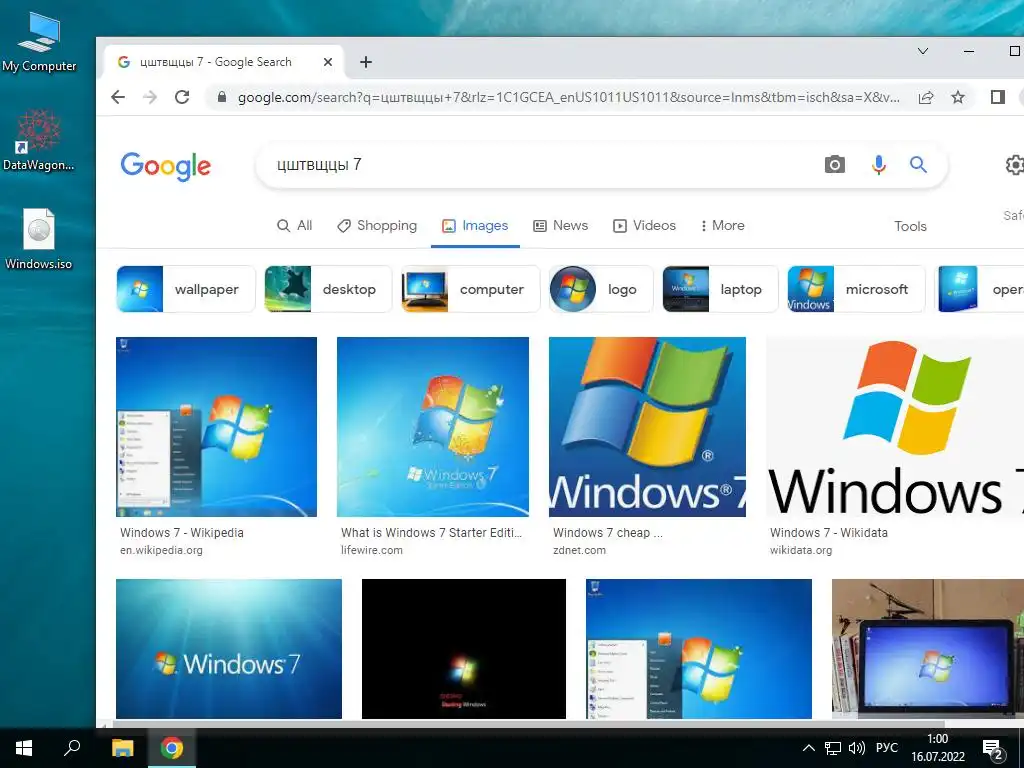The width and height of the screenshot is (1024, 768).
Task: Click 'Windows 7 - Wikidata' caption
Action: (x=829, y=533)
